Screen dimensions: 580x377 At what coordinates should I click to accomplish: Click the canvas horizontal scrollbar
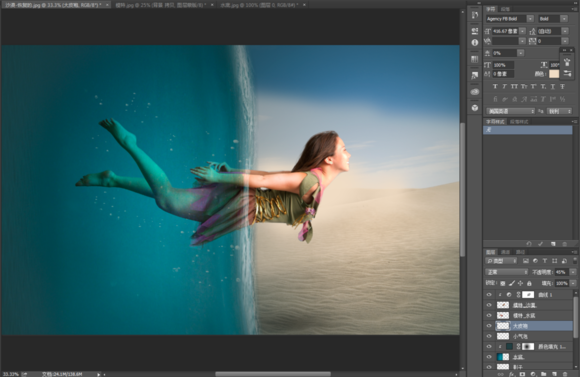click(273, 374)
